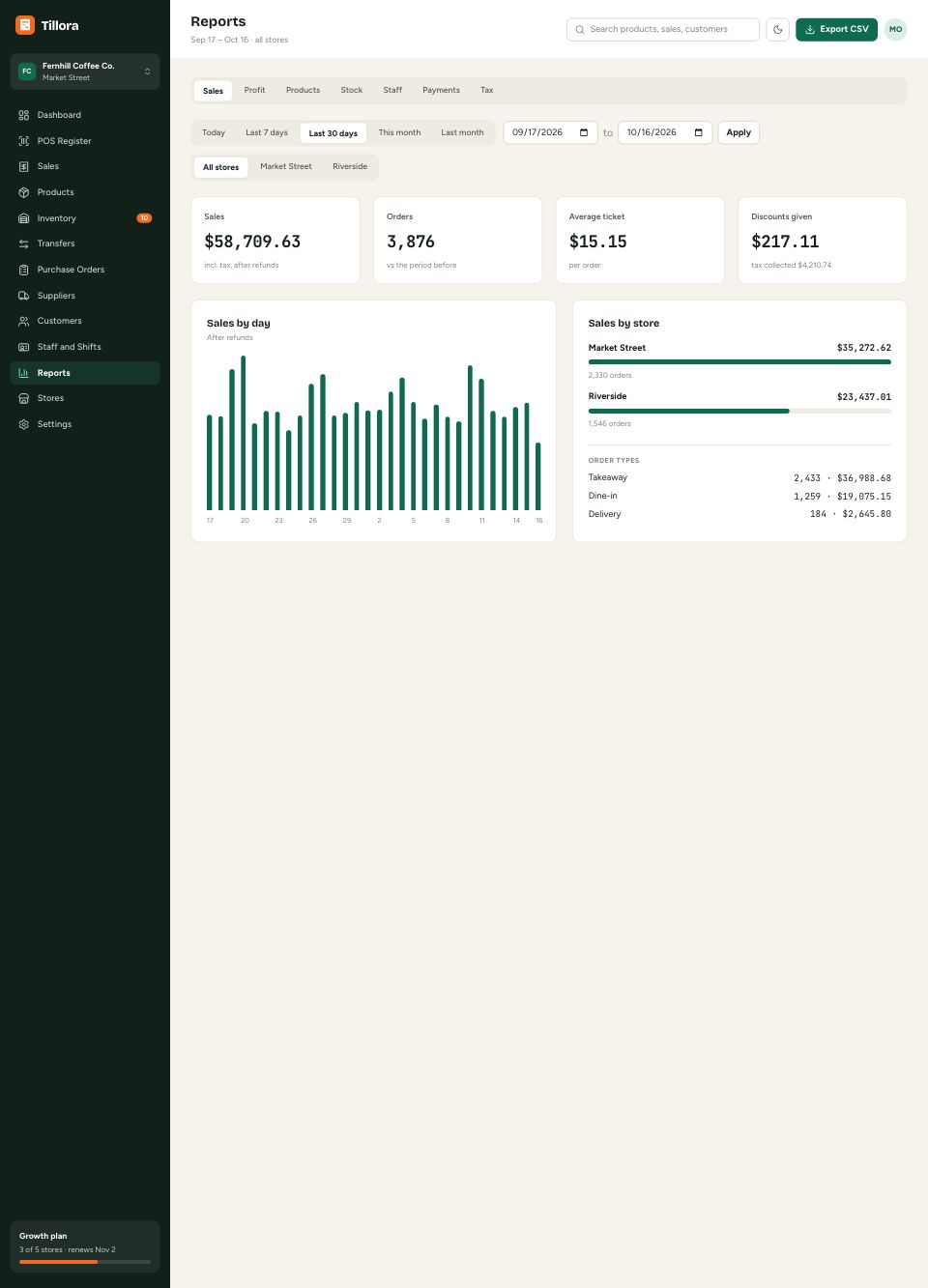Open Products sidebar icon
Image resolution: width=928 pixels, height=1288 pixels.
point(24,192)
